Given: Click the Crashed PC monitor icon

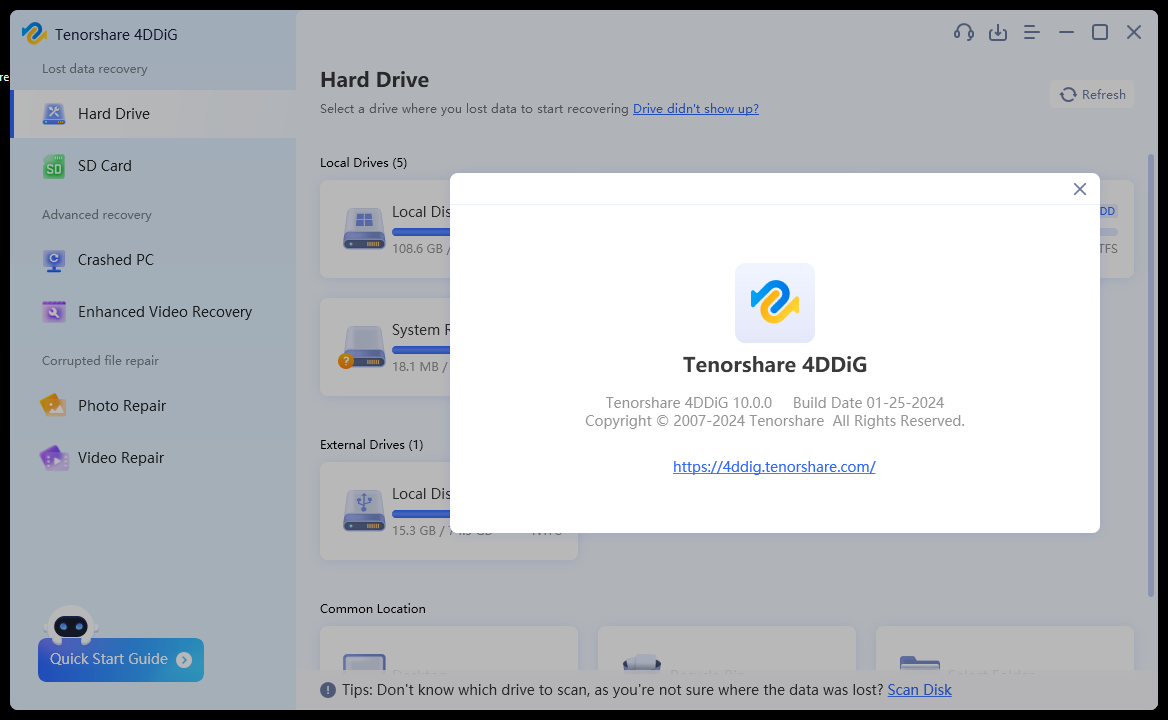Looking at the screenshot, I should tap(54, 261).
